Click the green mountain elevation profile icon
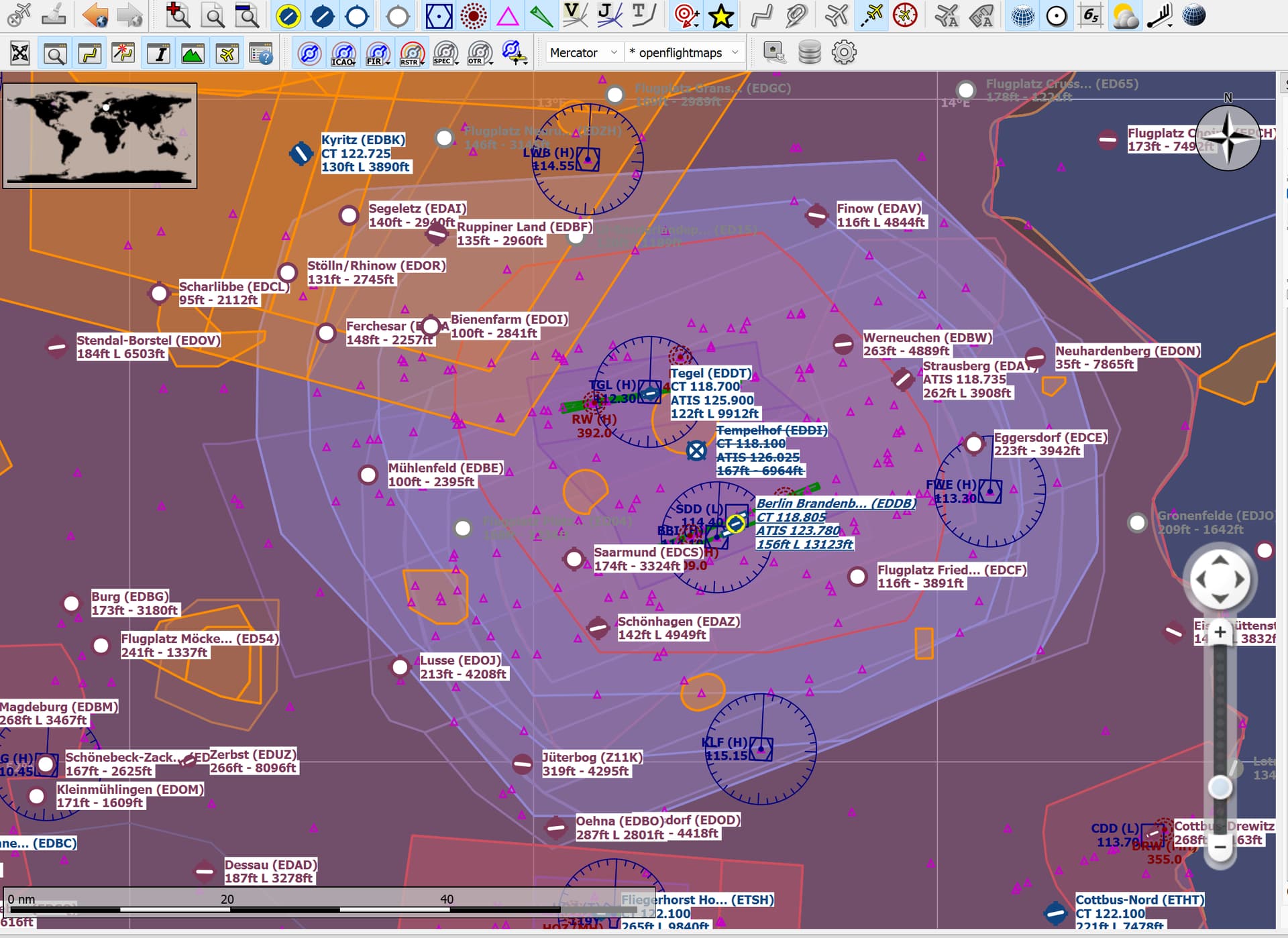Screen dimensions: 1288x938 click(193, 53)
